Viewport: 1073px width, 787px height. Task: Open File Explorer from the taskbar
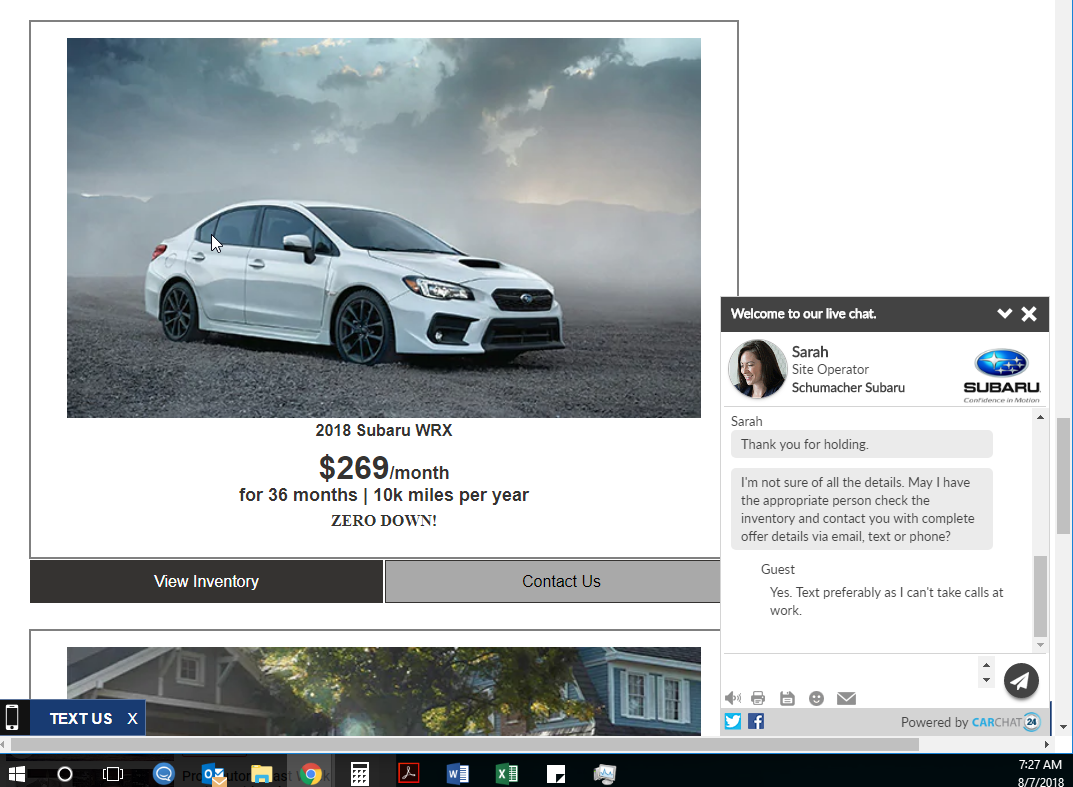tap(261, 775)
